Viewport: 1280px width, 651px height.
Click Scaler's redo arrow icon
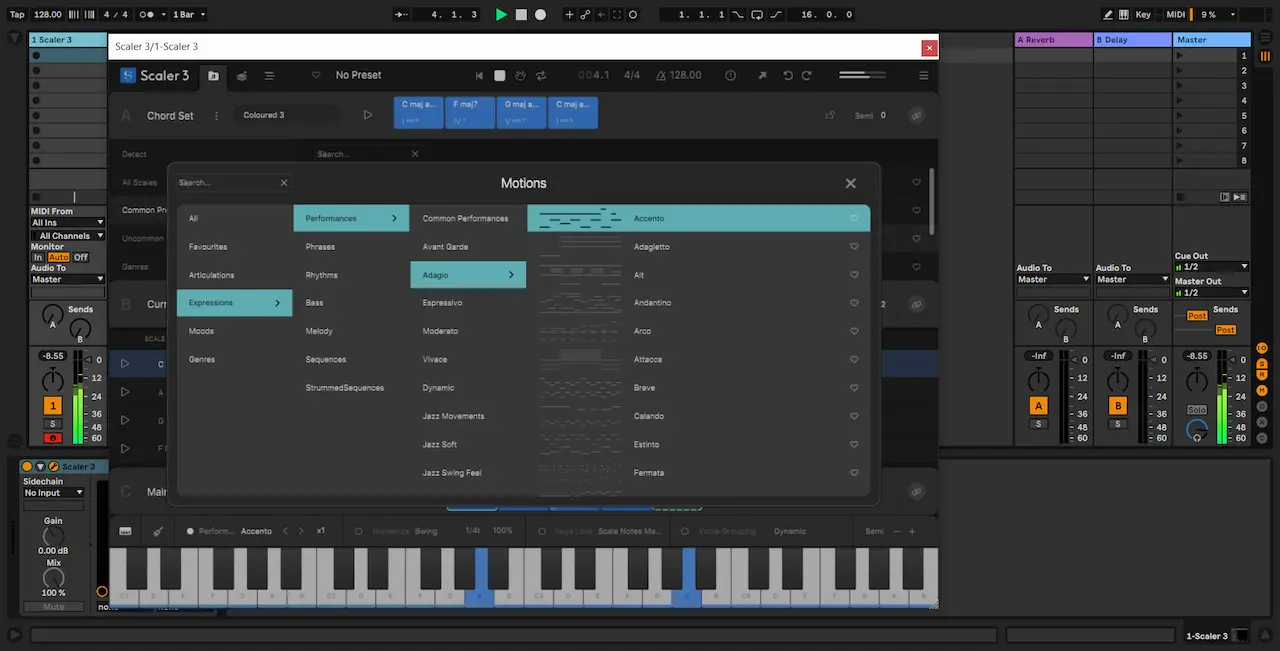point(806,75)
